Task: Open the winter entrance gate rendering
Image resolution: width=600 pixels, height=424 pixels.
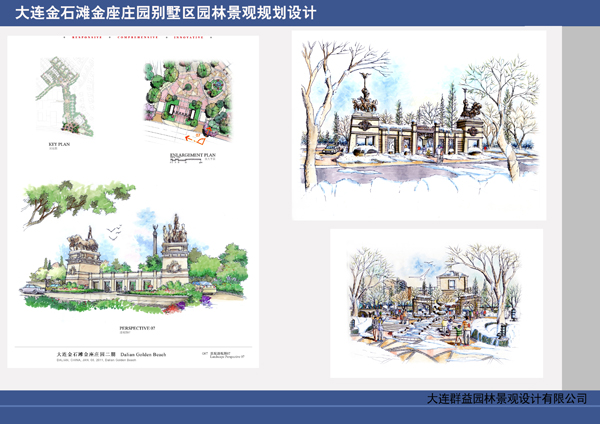Action: [419, 125]
